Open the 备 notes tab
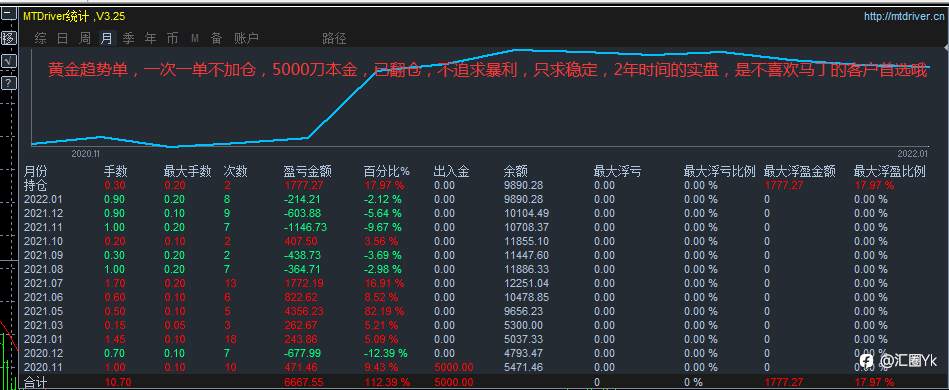The width and height of the screenshot is (949, 390). pos(217,39)
